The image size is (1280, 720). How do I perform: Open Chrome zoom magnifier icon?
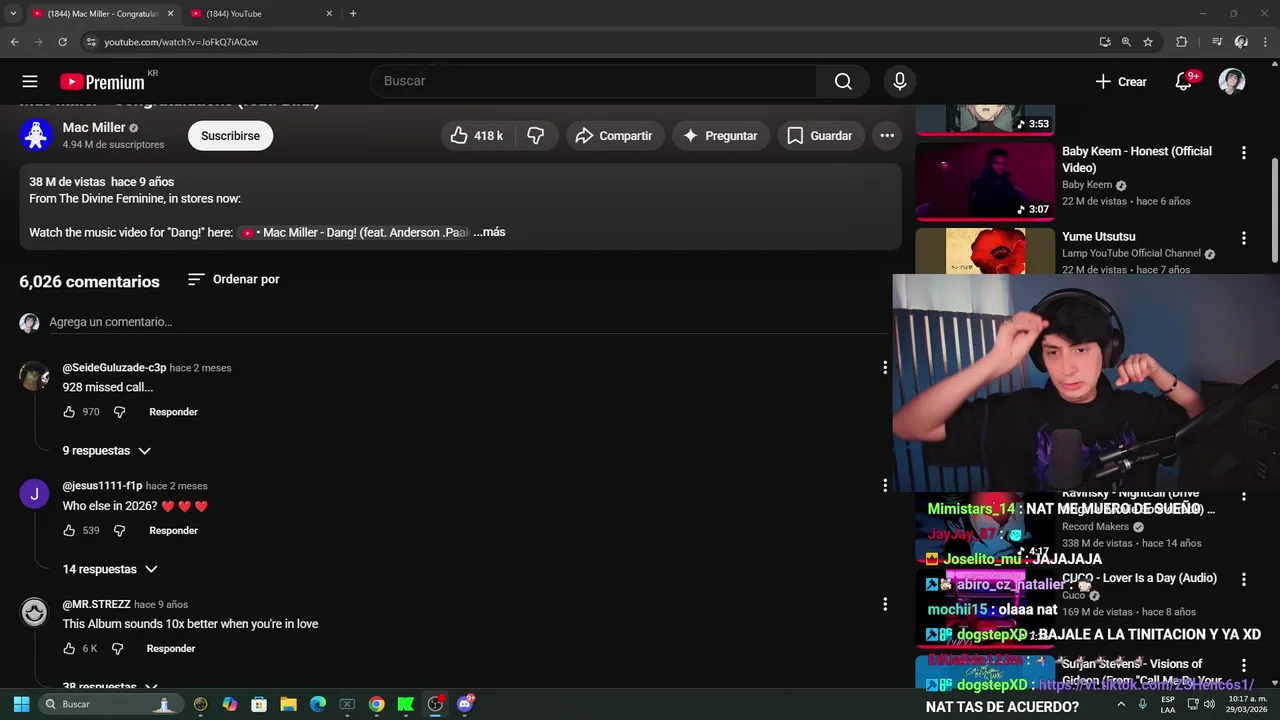click(1126, 42)
